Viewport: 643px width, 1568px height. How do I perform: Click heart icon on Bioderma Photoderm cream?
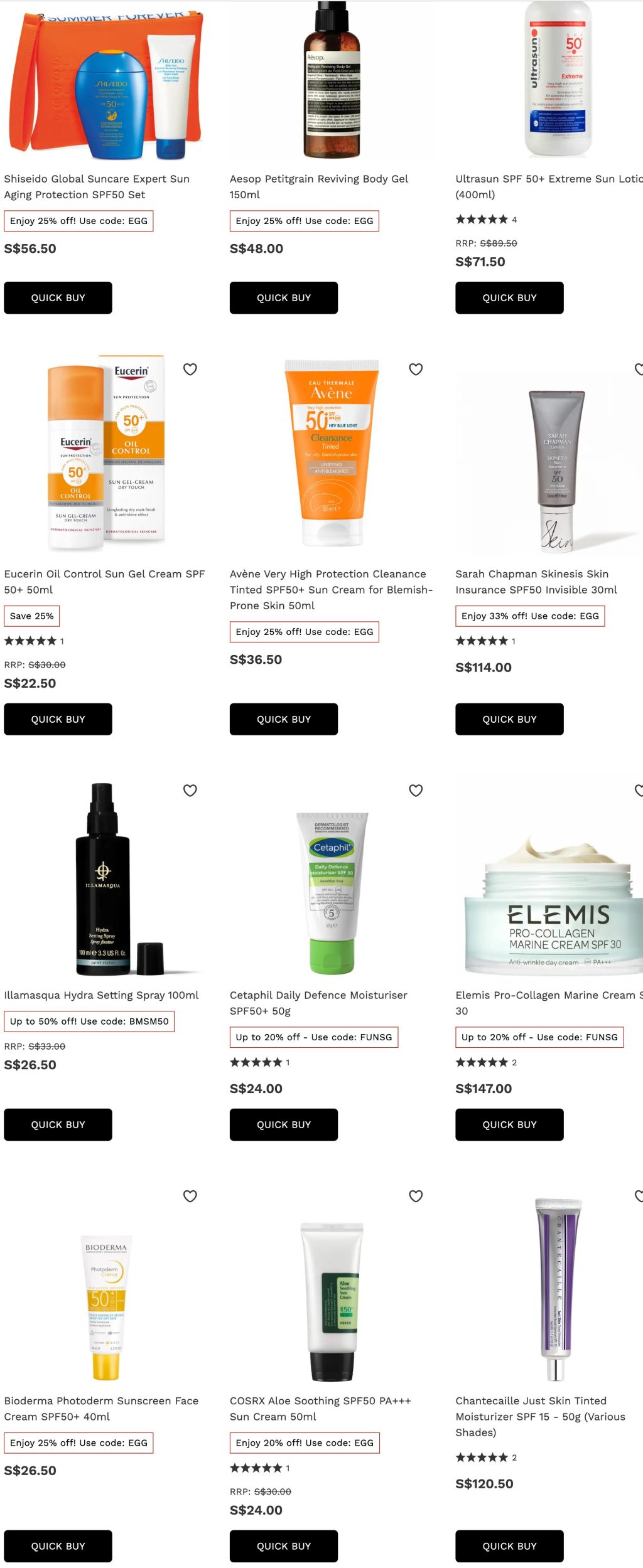click(x=190, y=1196)
